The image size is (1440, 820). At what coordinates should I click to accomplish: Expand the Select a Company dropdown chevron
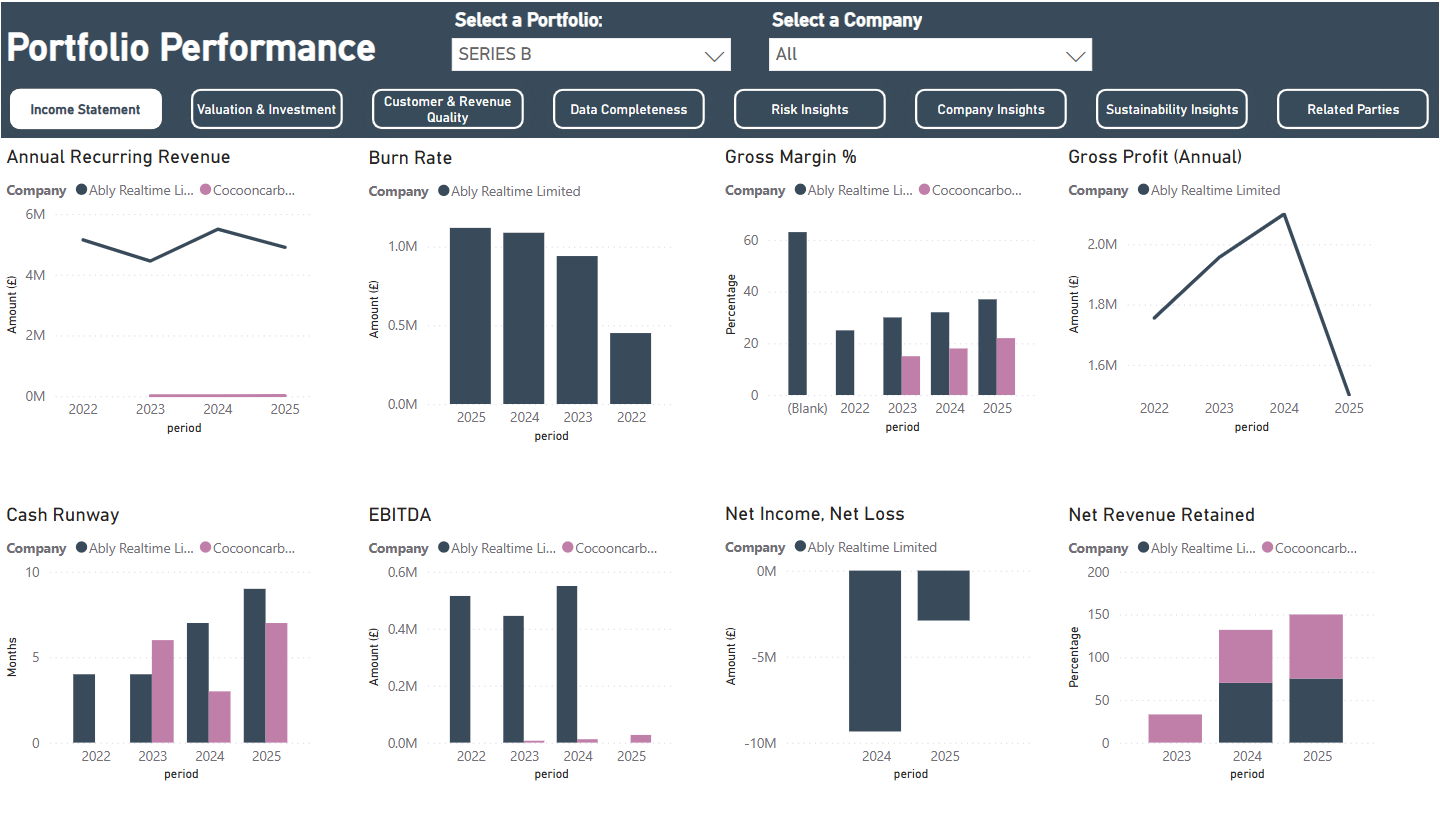pyautogui.click(x=1076, y=56)
